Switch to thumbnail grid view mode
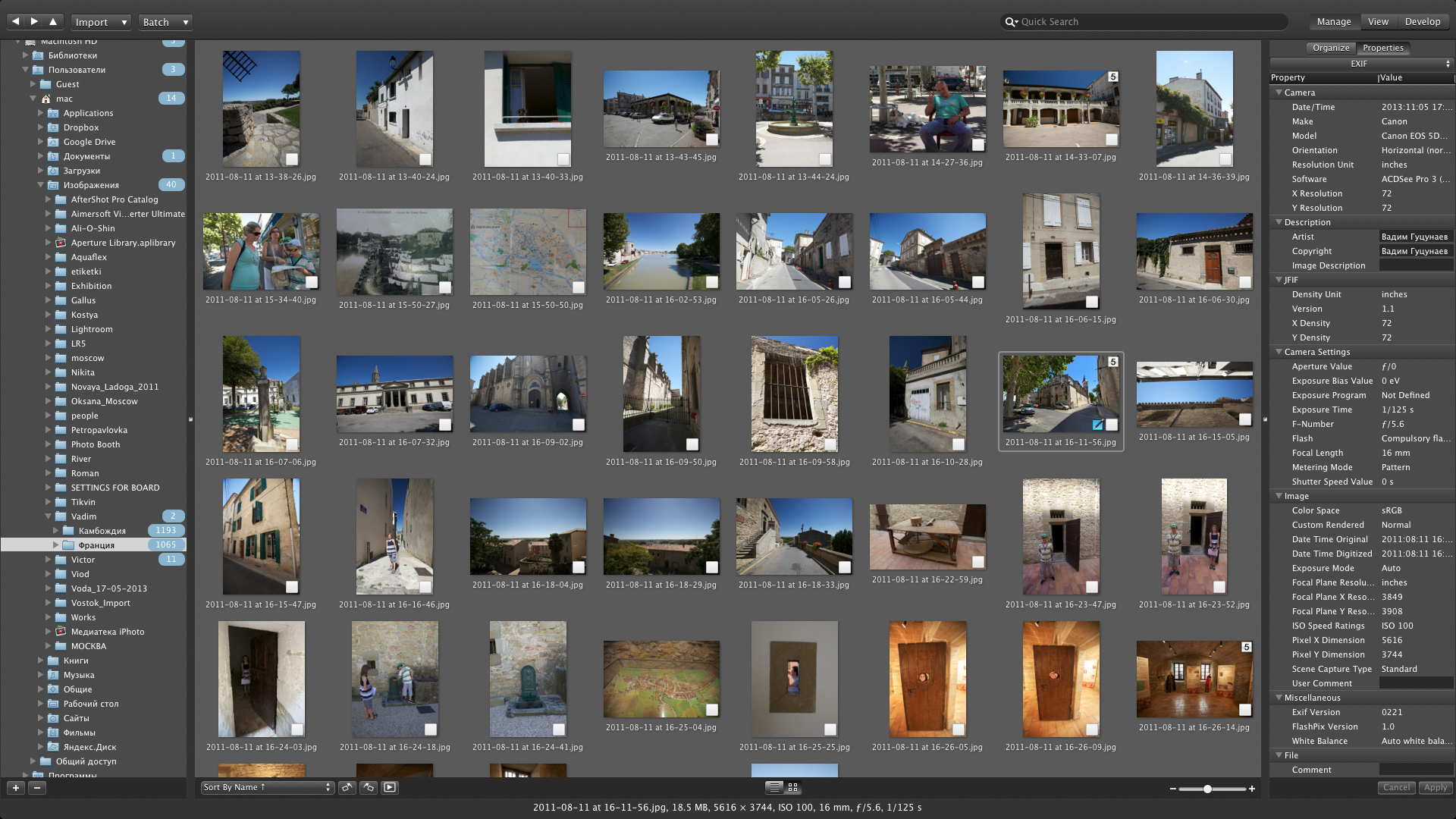The width and height of the screenshot is (1456, 819). click(x=793, y=787)
